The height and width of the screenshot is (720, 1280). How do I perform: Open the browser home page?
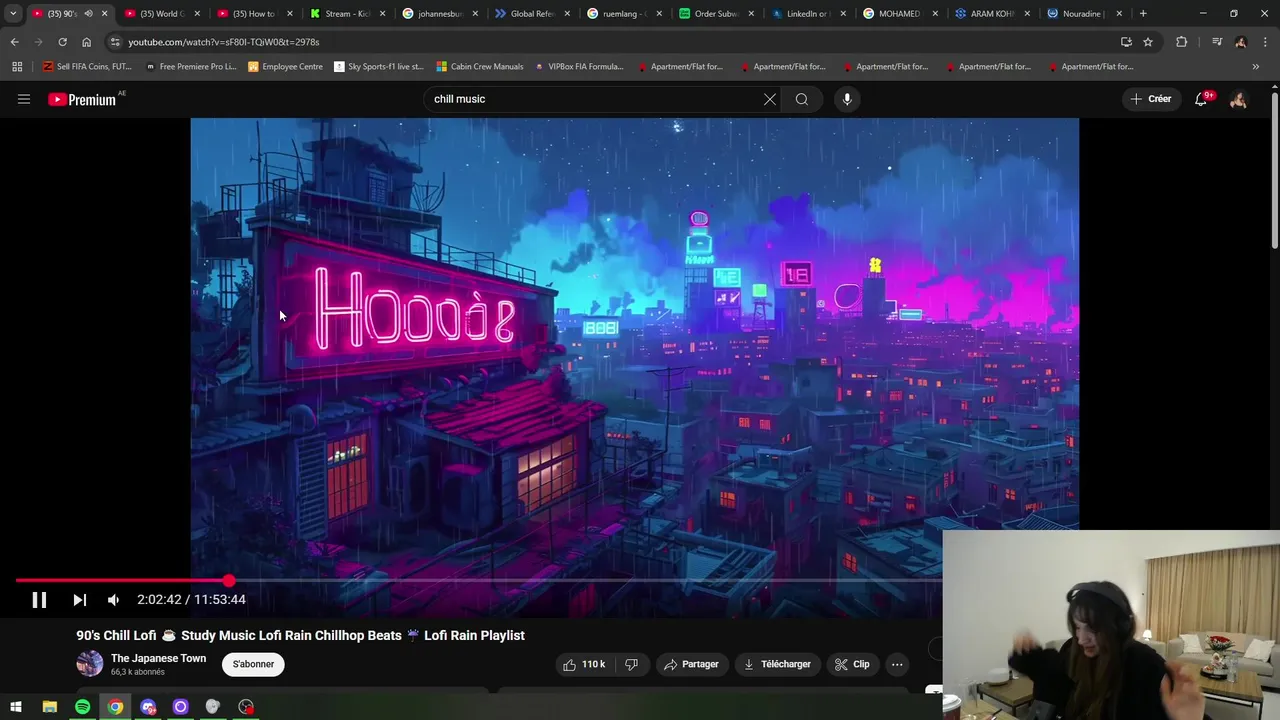tap(86, 42)
